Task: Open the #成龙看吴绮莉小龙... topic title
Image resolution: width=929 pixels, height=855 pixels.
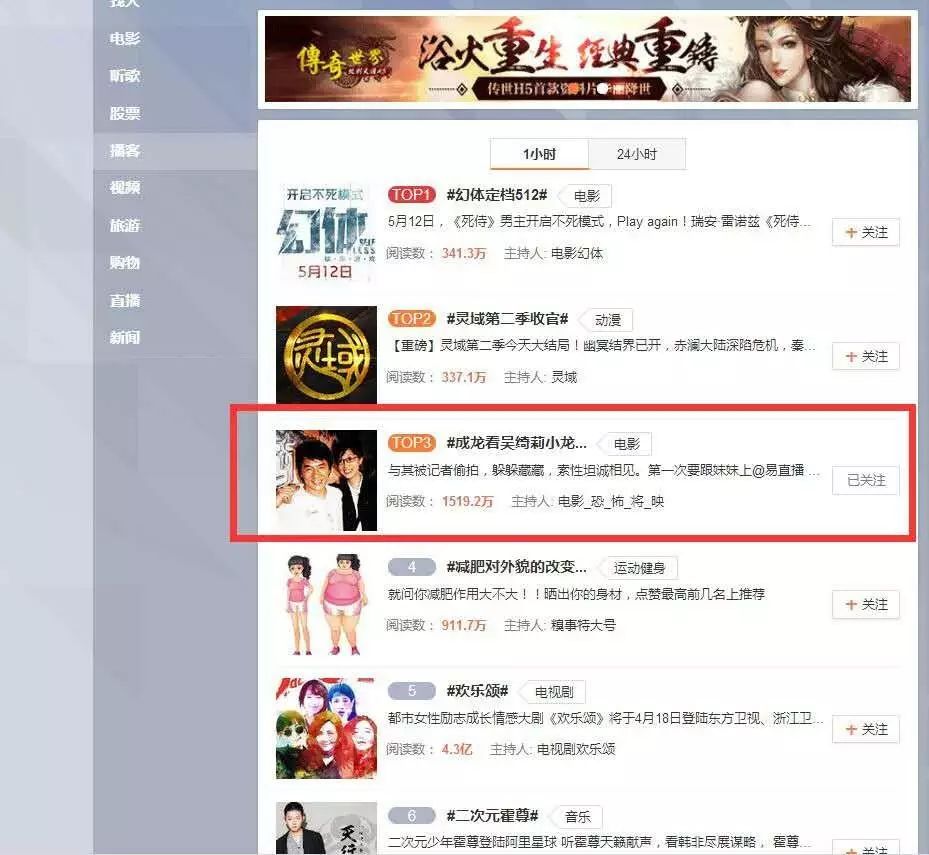Action: (517, 443)
